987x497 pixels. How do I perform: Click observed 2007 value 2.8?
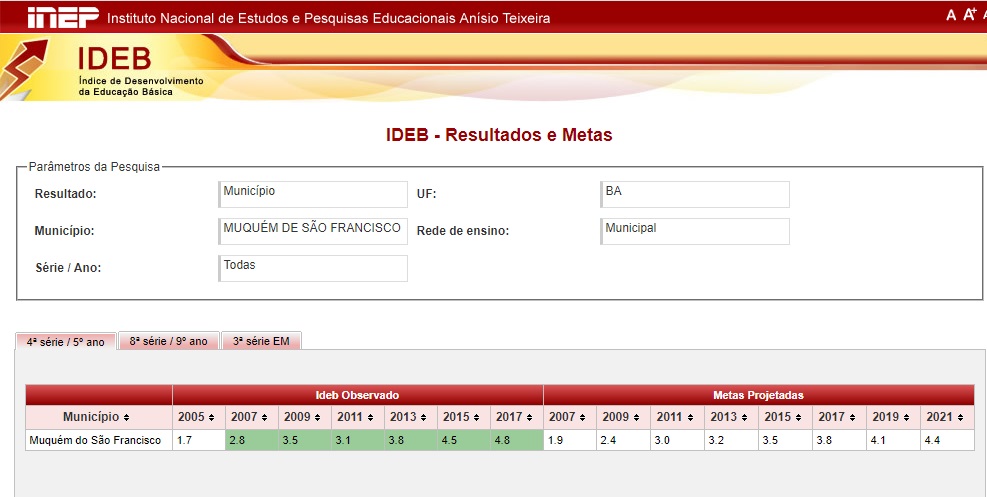pos(237,440)
